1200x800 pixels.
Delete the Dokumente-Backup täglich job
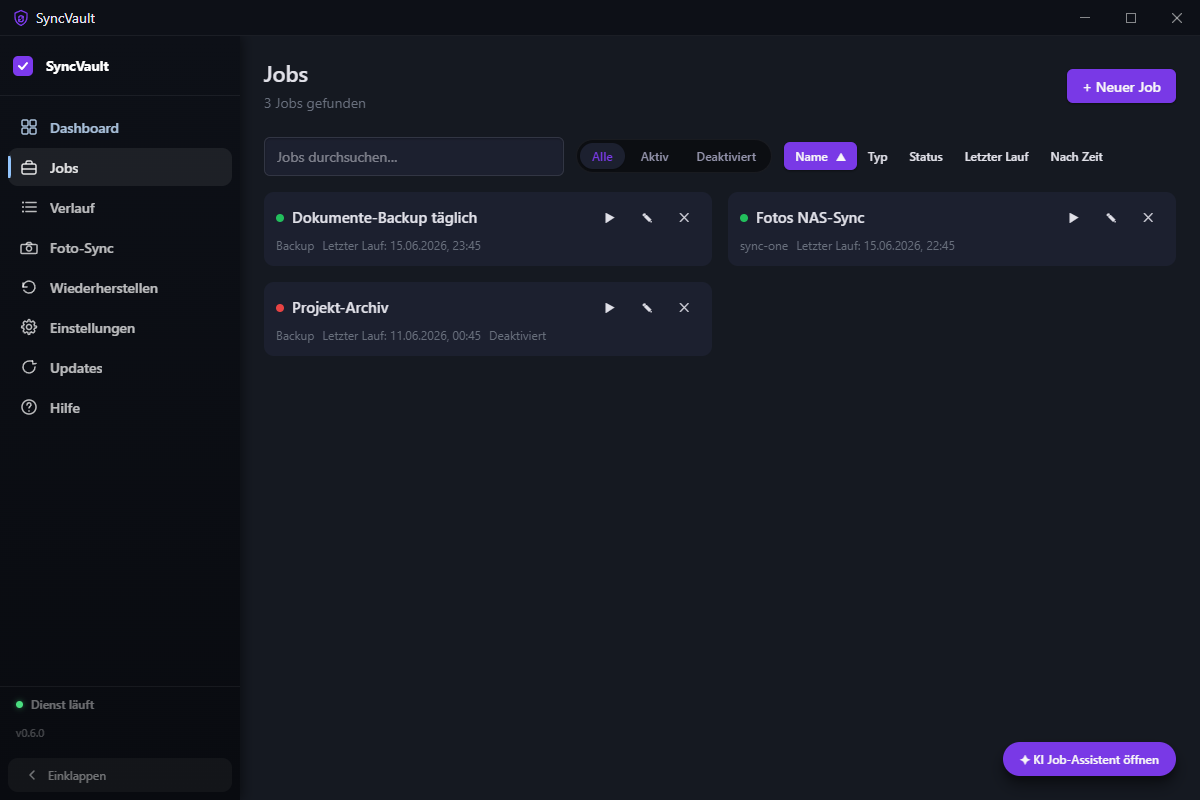684,218
